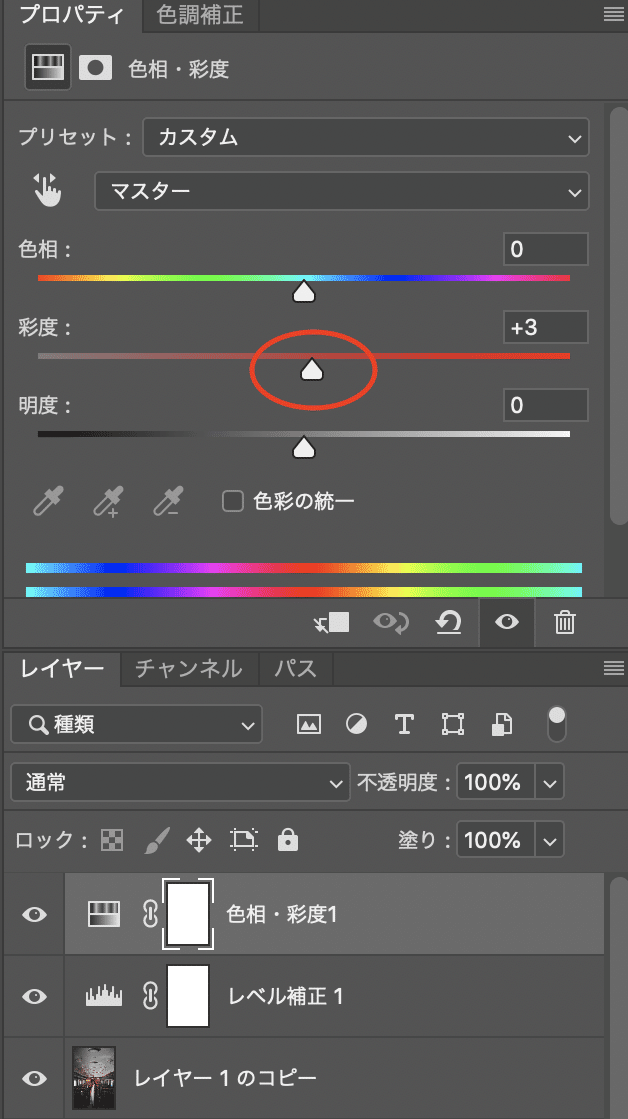This screenshot has height=1119, width=628.
Task: Activate the on-image targeted adjustment hand tool
Action: point(47,191)
